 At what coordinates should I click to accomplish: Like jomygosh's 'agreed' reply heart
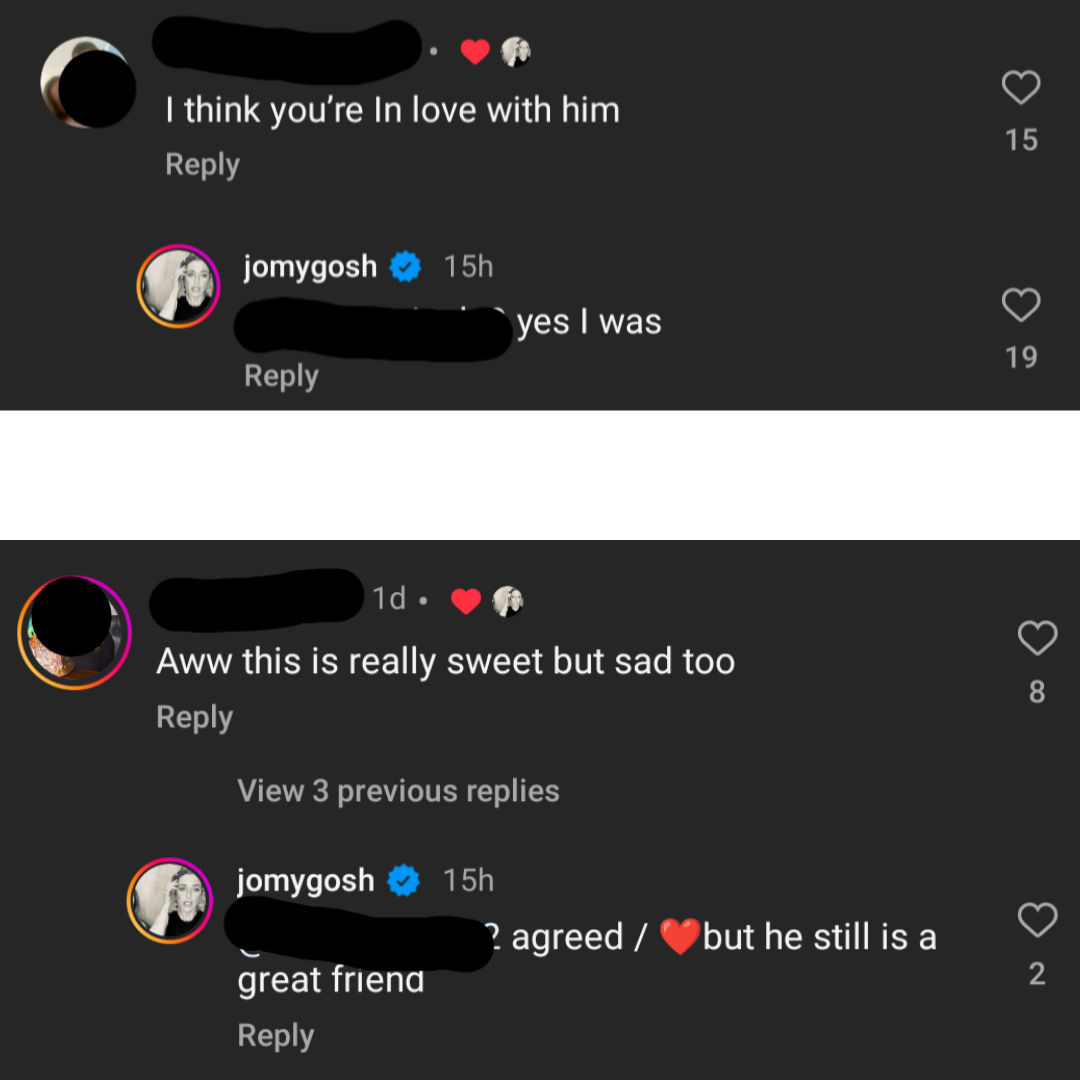pyautogui.click(x=1037, y=920)
